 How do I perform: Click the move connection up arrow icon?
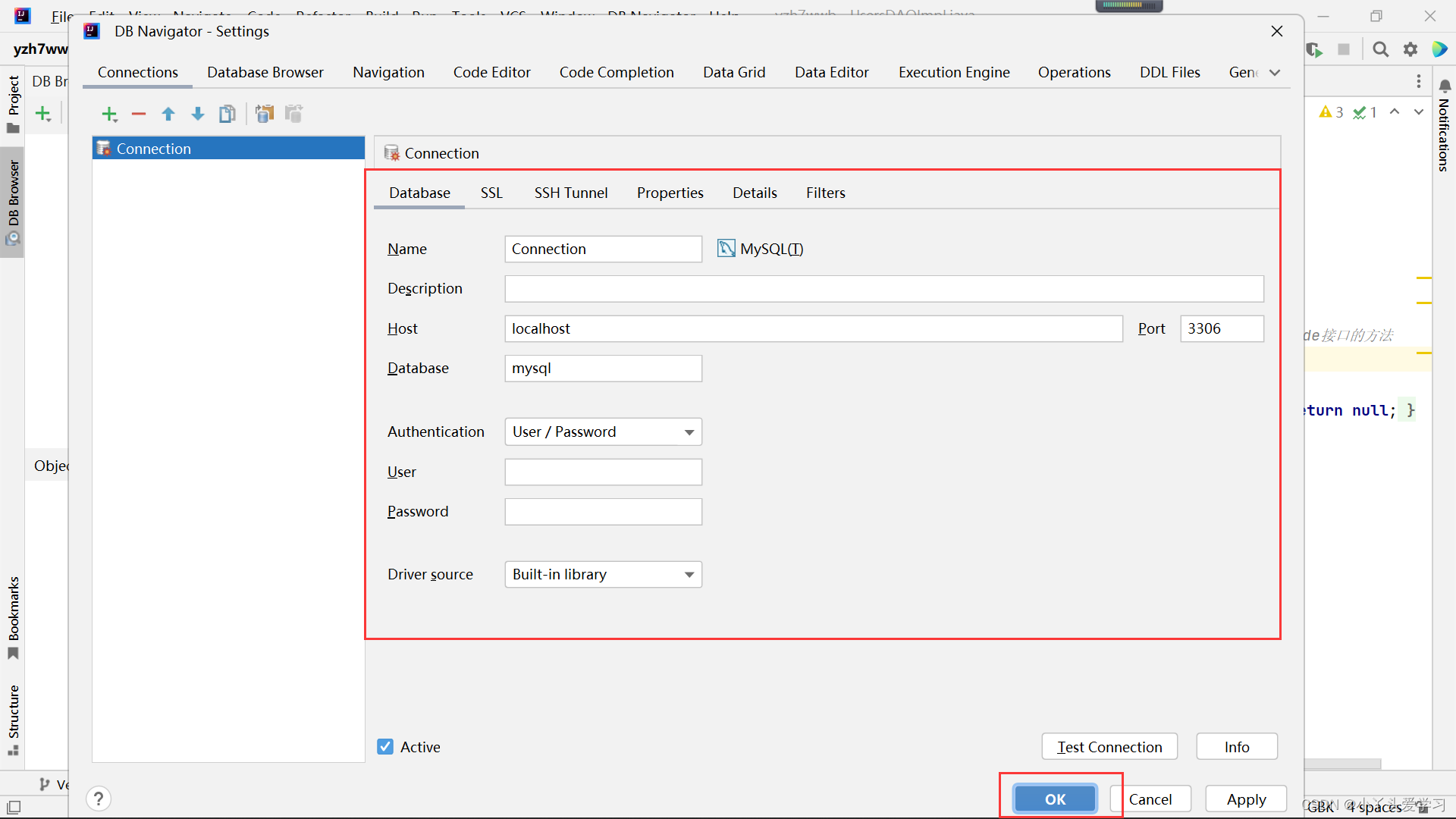(169, 114)
